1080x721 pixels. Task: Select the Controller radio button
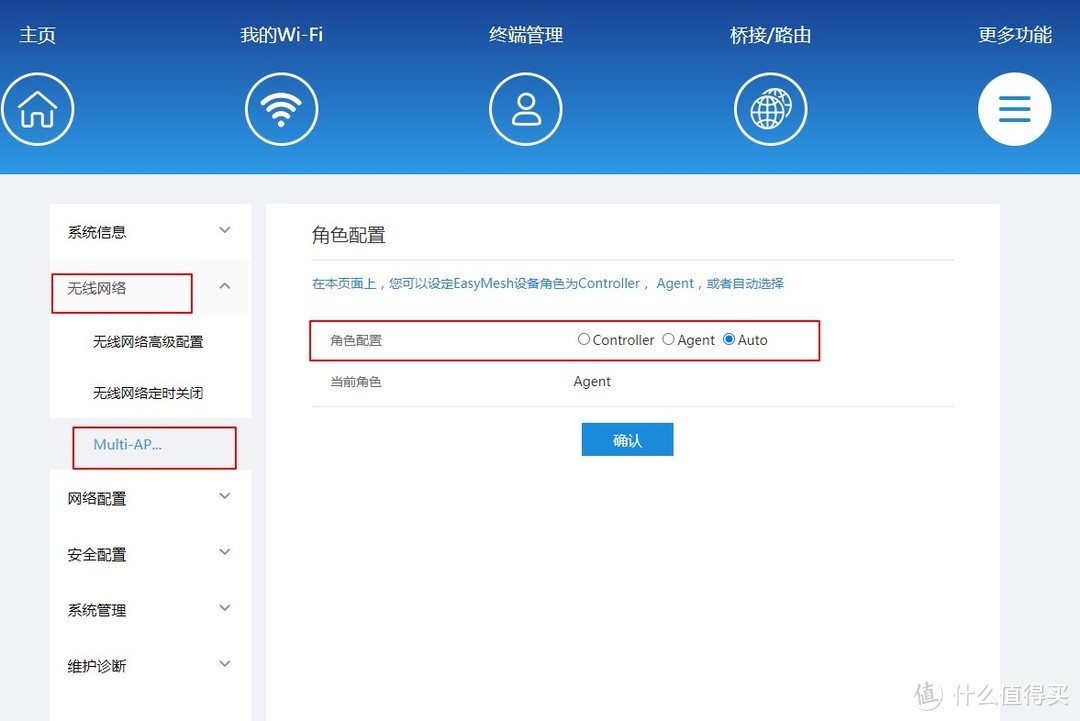point(584,339)
